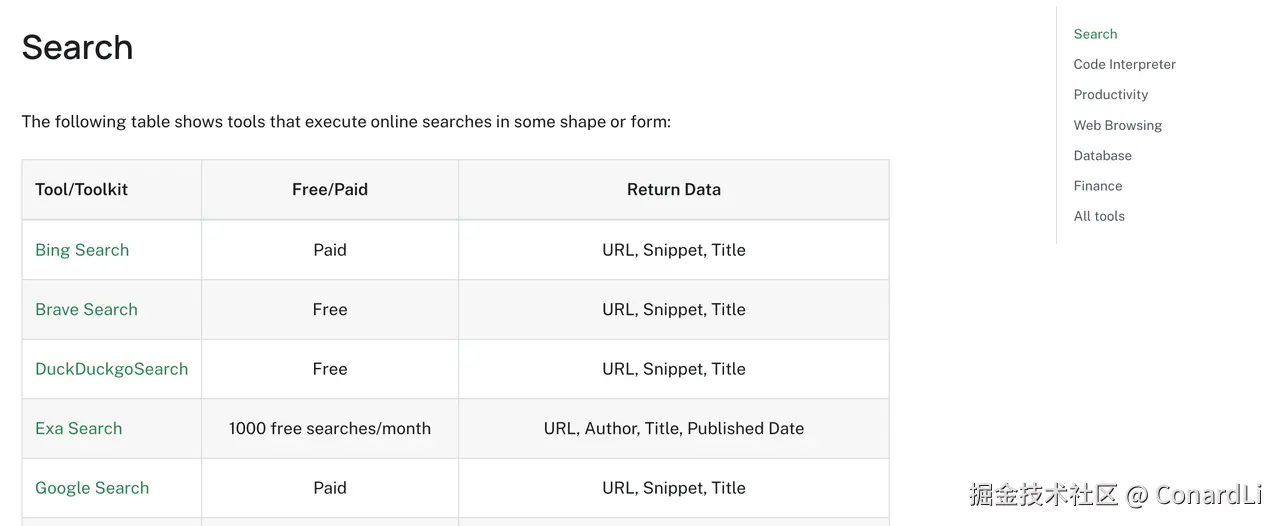Open the Bing Search tool link
This screenshot has height=526, width=1280.
click(x=82, y=250)
